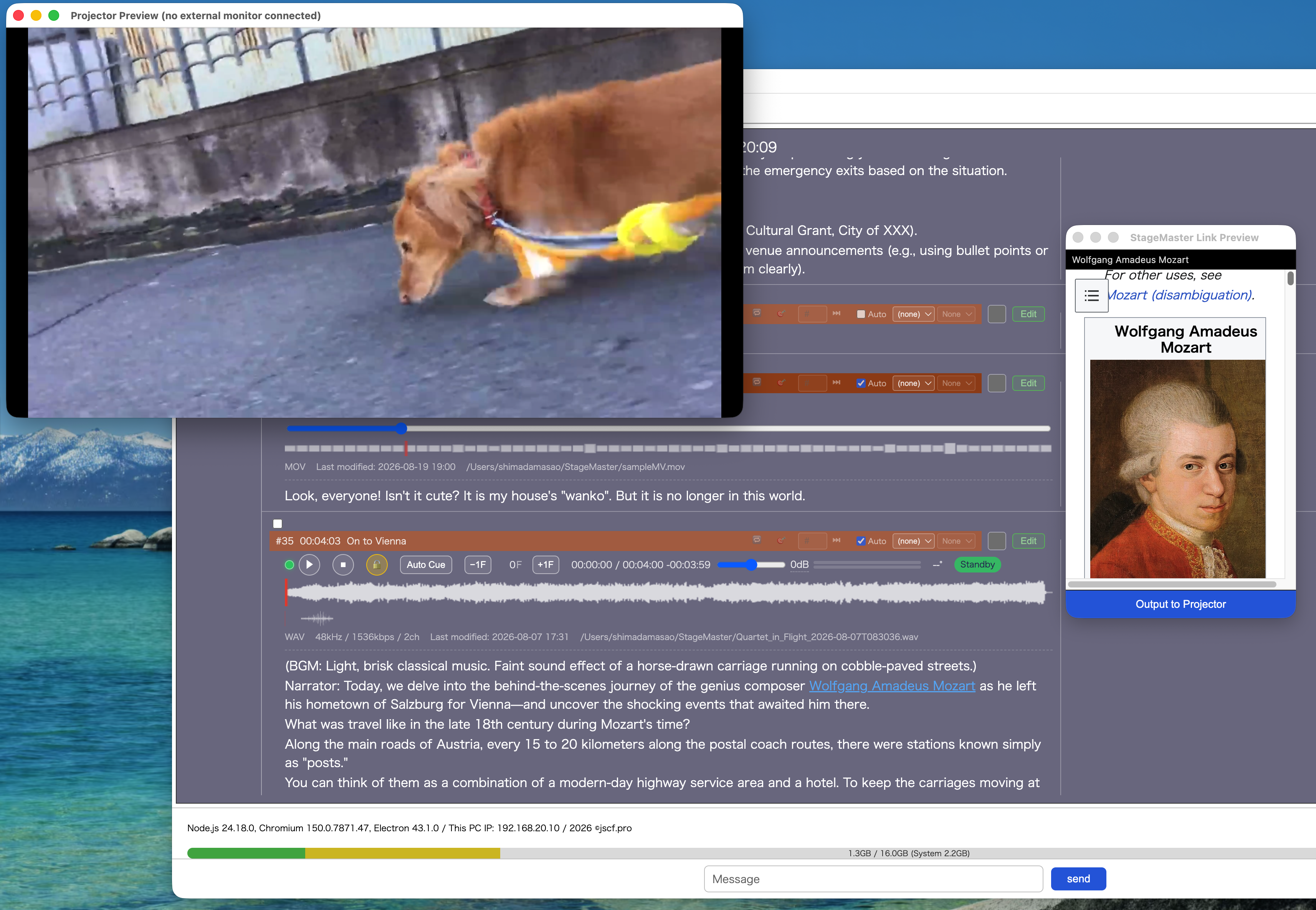Click Edit on the #35 On to Vienna cue
This screenshot has width=1316, height=910.
(x=1028, y=541)
